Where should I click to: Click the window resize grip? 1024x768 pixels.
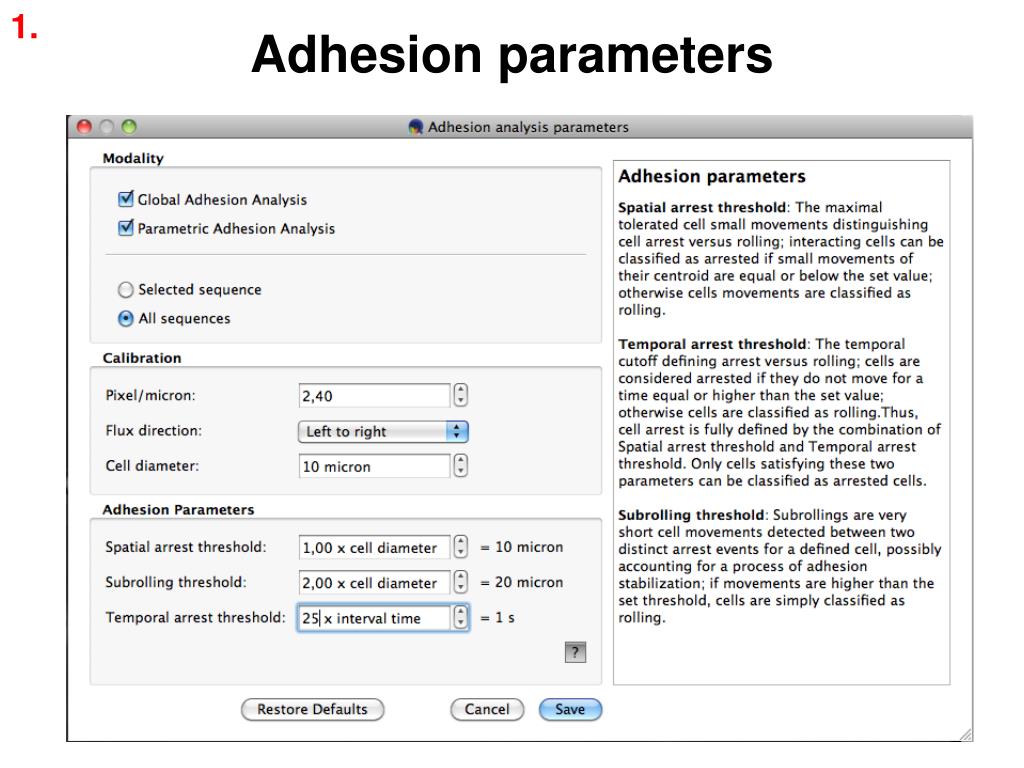tap(965, 734)
